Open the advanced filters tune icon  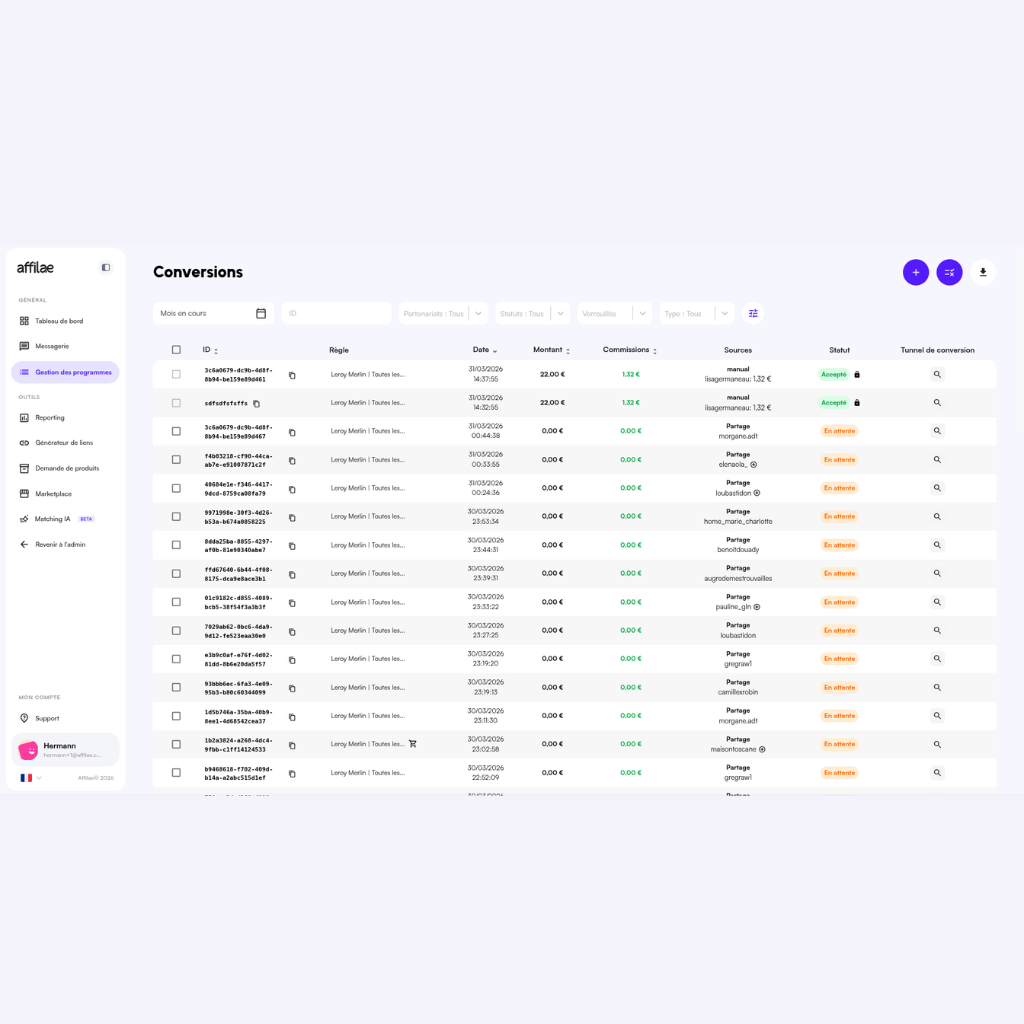(753, 313)
